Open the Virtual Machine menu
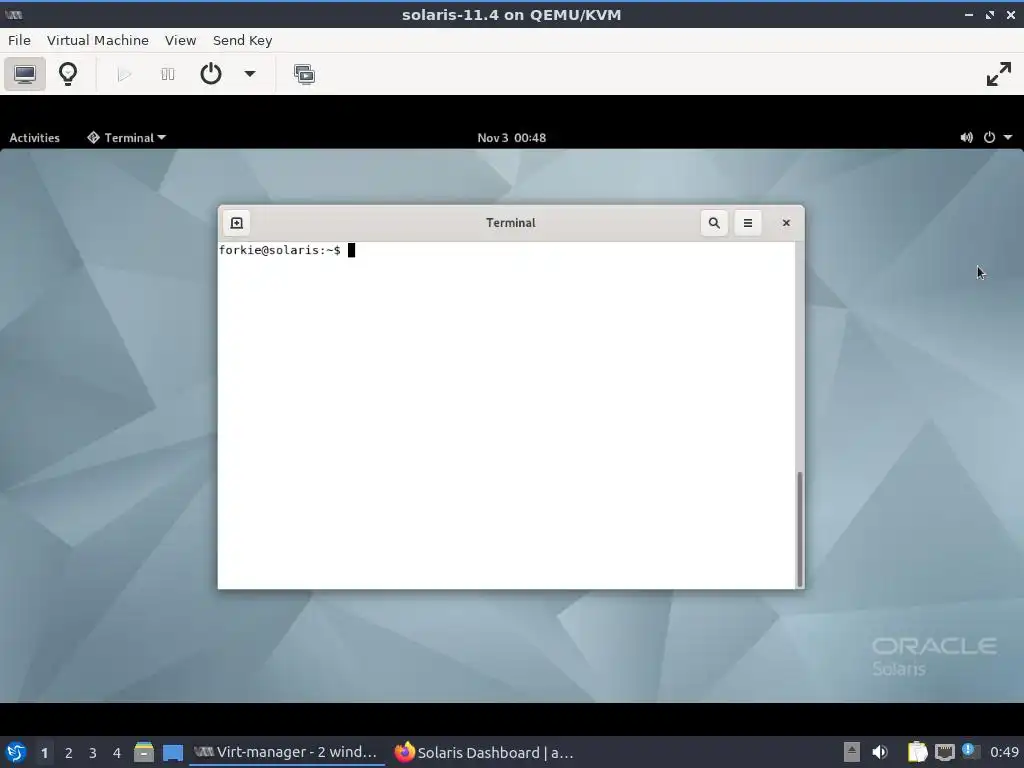The width and height of the screenshot is (1024, 768). (97, 40)
